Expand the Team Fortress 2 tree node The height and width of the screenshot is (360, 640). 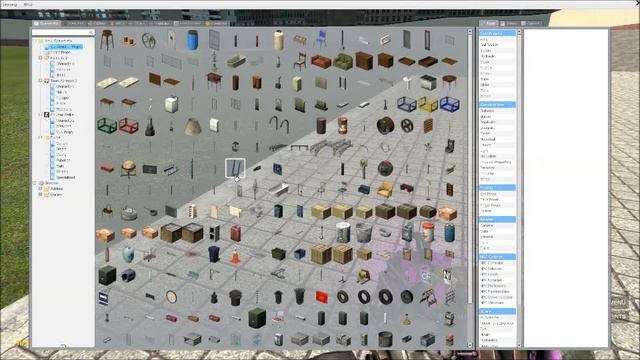point(40,81)
